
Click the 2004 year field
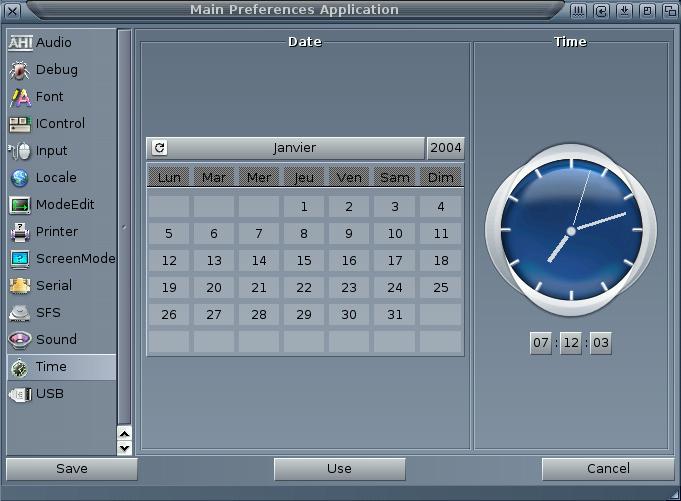point(446,148)
